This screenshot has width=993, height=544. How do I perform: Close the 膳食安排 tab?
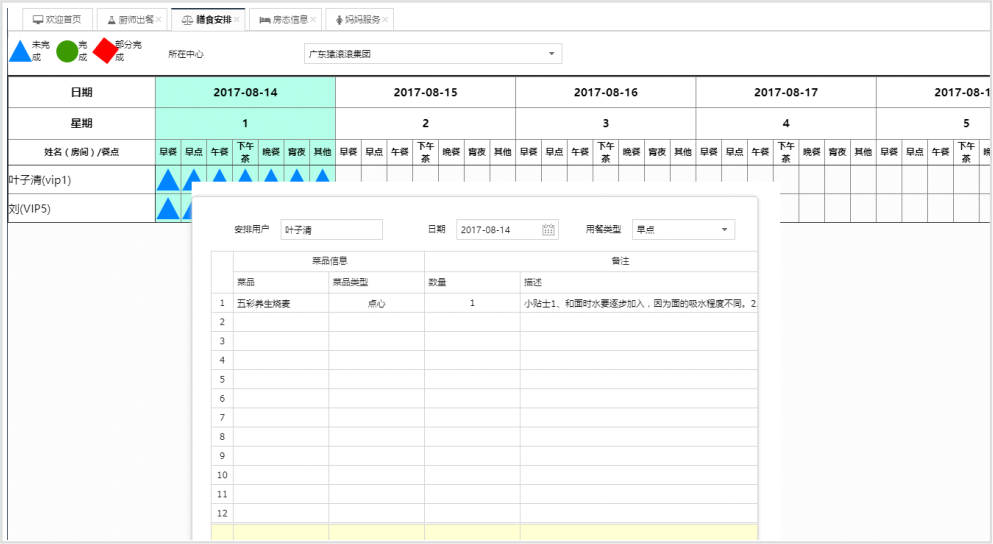tap(237, 19)
